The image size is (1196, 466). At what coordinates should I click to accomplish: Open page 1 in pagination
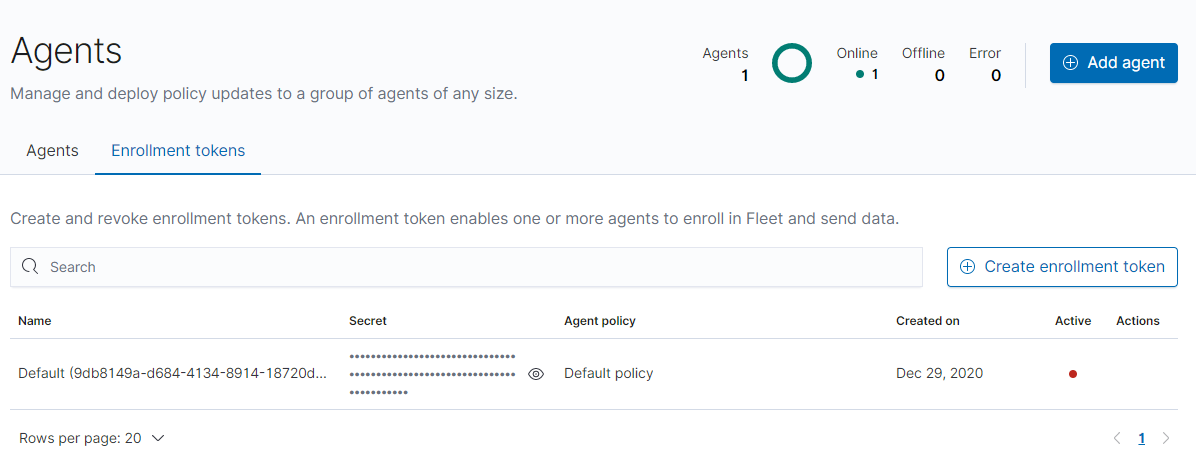pyautogui.click(x=1141, y=438)
